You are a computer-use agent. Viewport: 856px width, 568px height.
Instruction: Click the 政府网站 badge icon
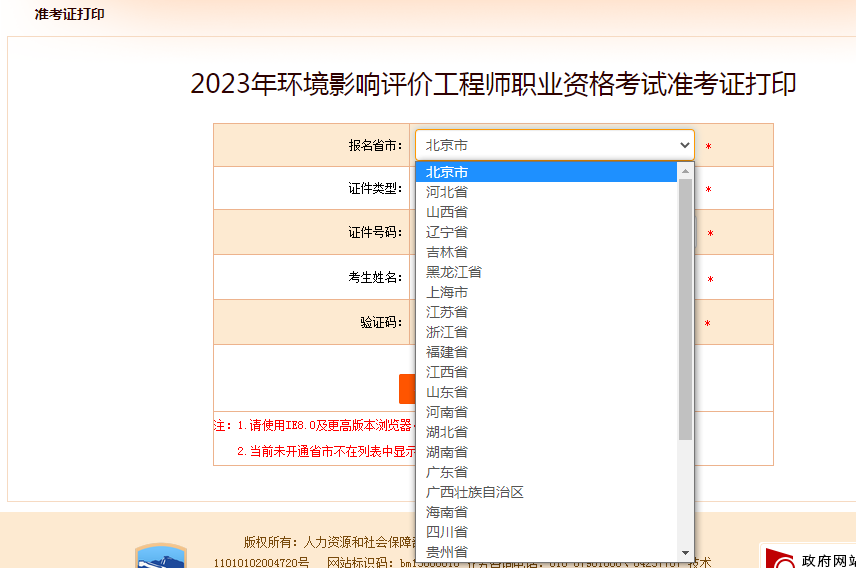coord(780,558)
